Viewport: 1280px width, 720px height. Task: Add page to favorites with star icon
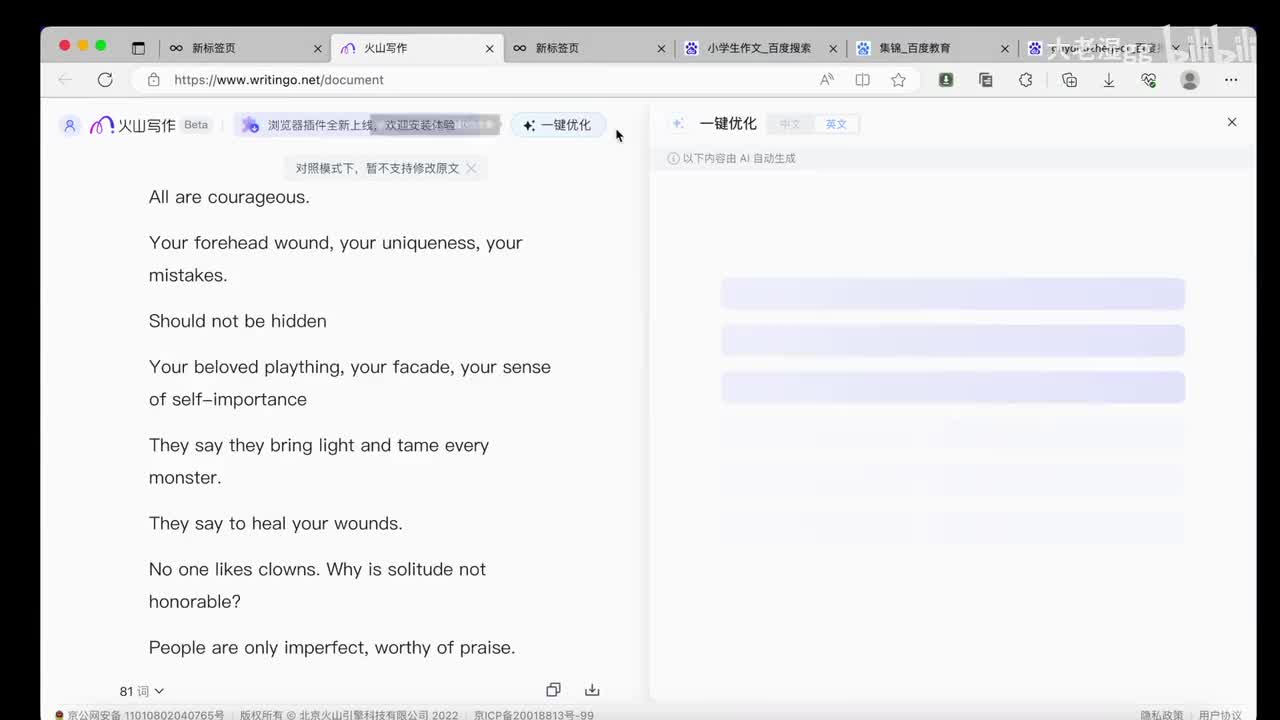pyautogui.click(x=898, y=80)
